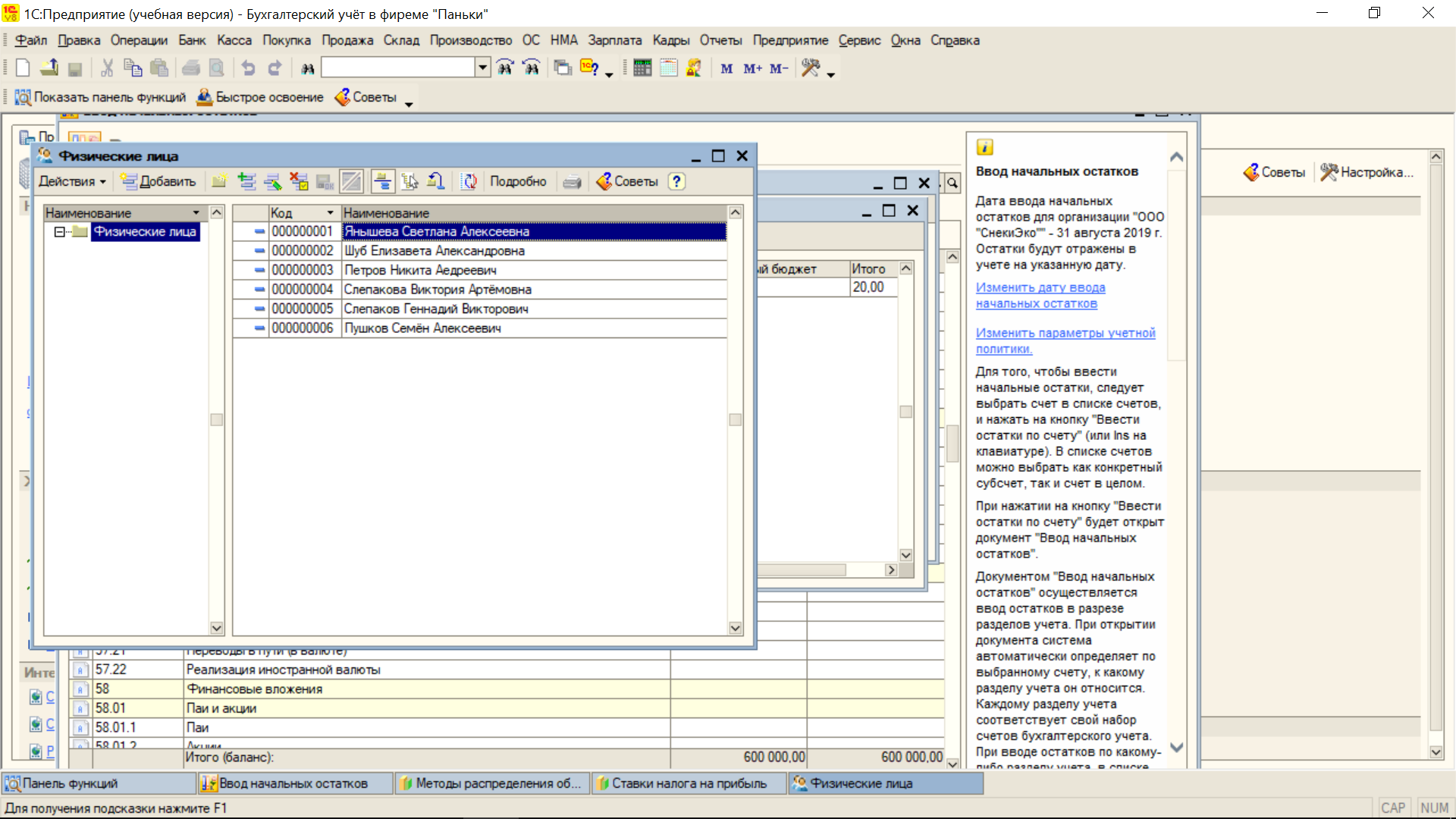Click the main search input field
Viewport: 1456px width, 819px height.
point(398,67)
